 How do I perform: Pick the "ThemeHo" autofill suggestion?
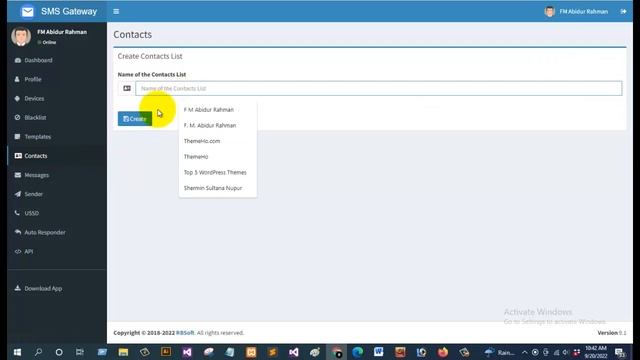click(x=218, y=157)
